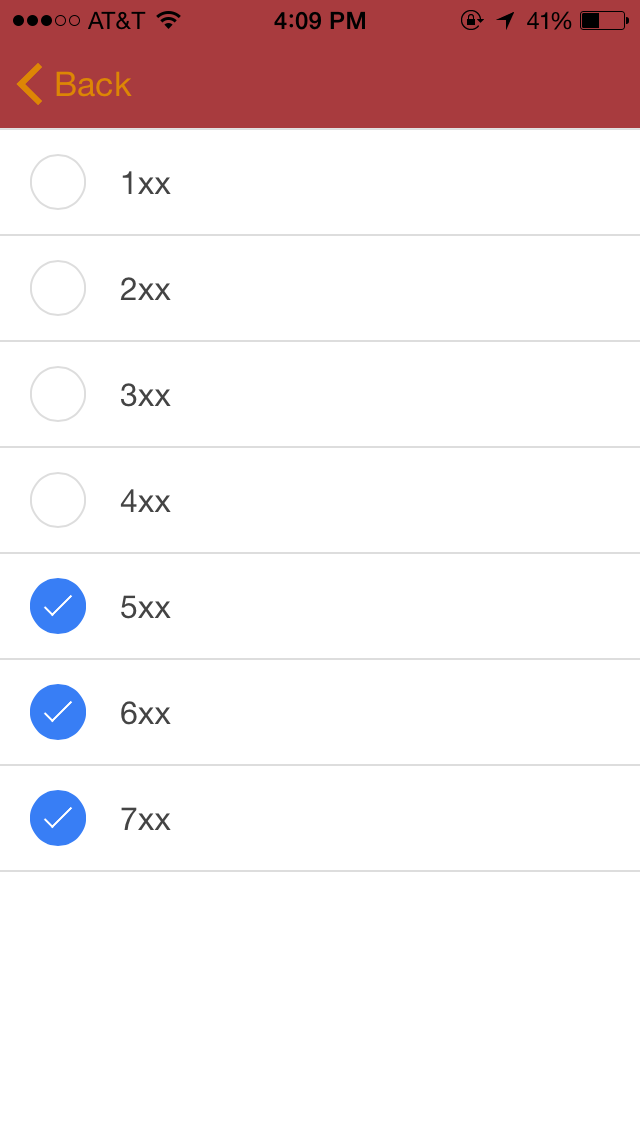
Task: Tap the 4xx label text
Action: pos(146,501)
